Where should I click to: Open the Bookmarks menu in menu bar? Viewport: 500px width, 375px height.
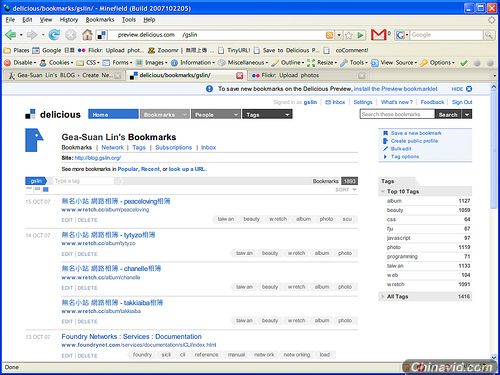tap(100, 20)
